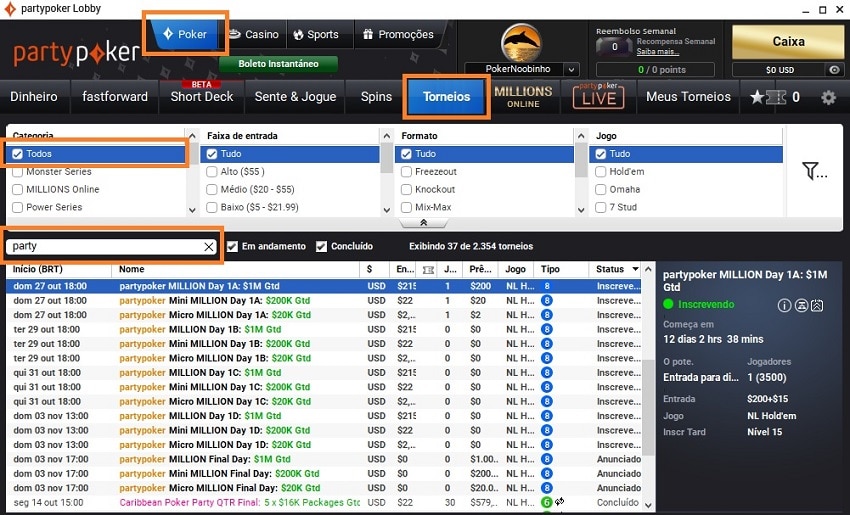Click the green Inscrevendo status dot
This screenshot has height=515, width=850.
click(668, 305)
